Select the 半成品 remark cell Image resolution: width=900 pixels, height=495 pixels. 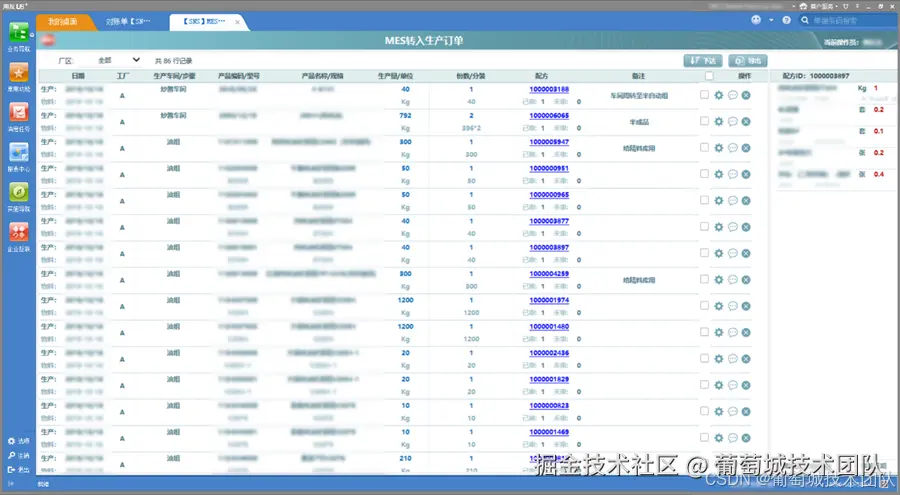click(639, 122)
